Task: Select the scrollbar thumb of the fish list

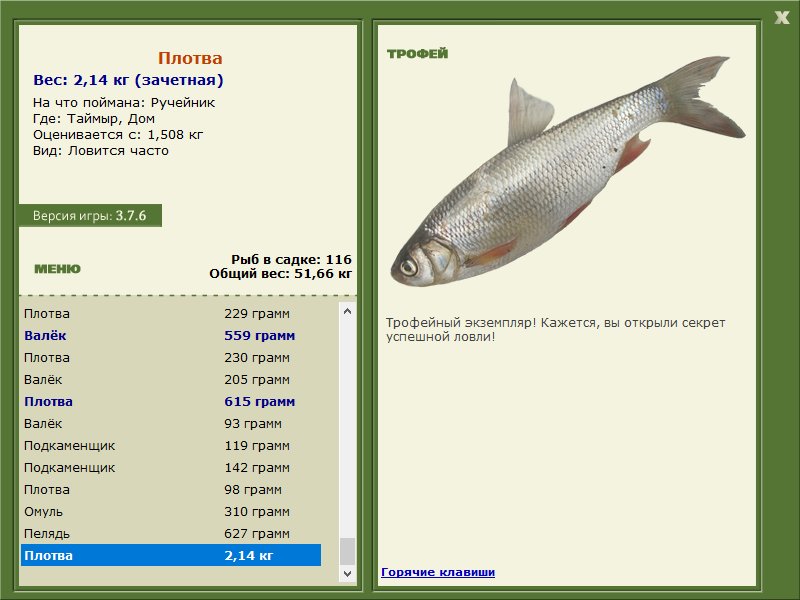Action: [347, 551]
